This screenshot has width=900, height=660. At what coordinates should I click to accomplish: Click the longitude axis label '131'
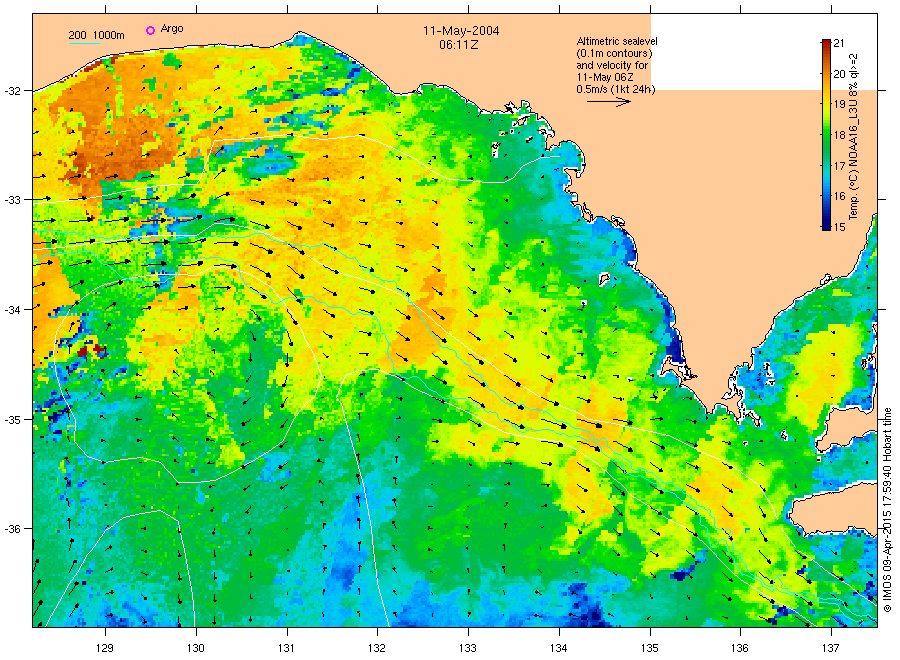click(x=286, y=649)
